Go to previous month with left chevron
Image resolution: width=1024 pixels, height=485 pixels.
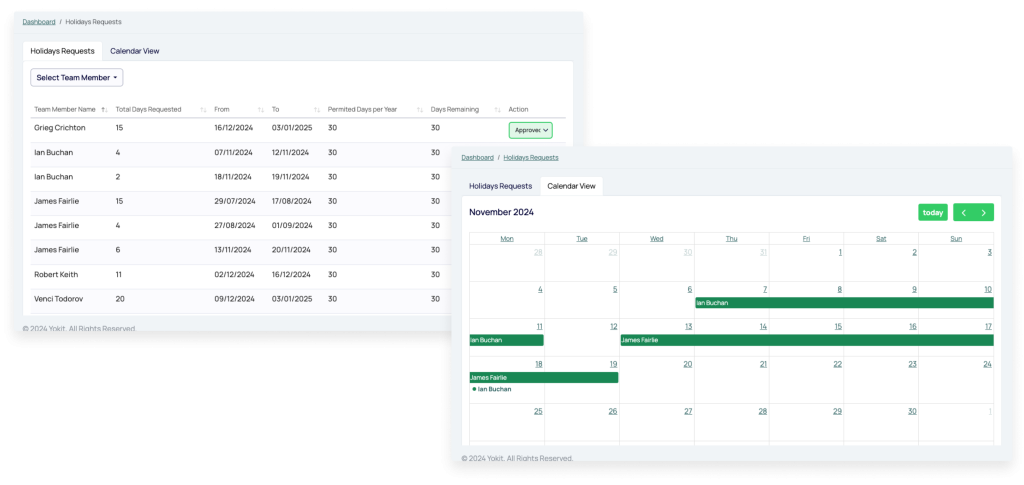963,212
